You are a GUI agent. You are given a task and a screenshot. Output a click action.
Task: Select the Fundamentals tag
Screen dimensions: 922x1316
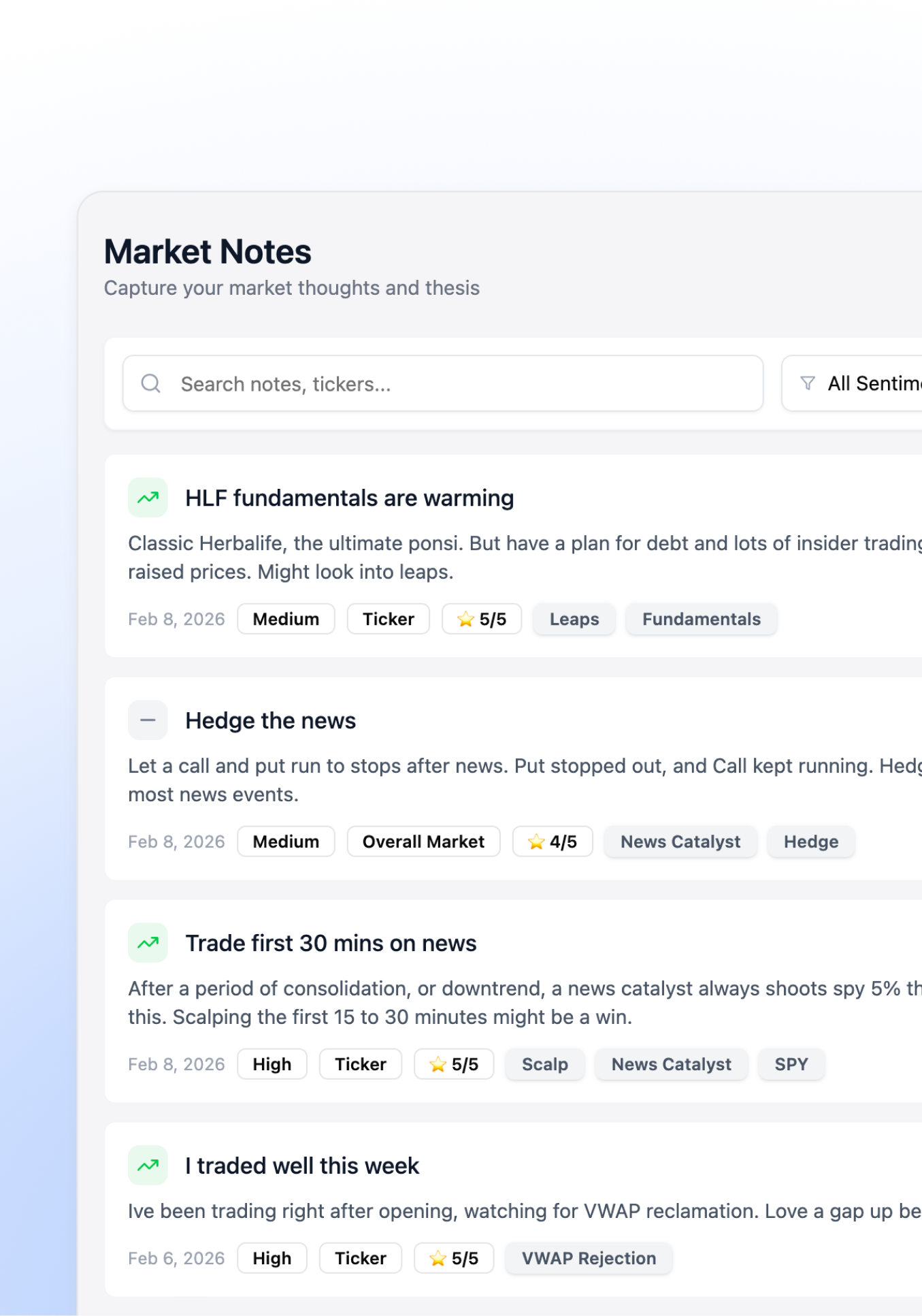[702, 619]
